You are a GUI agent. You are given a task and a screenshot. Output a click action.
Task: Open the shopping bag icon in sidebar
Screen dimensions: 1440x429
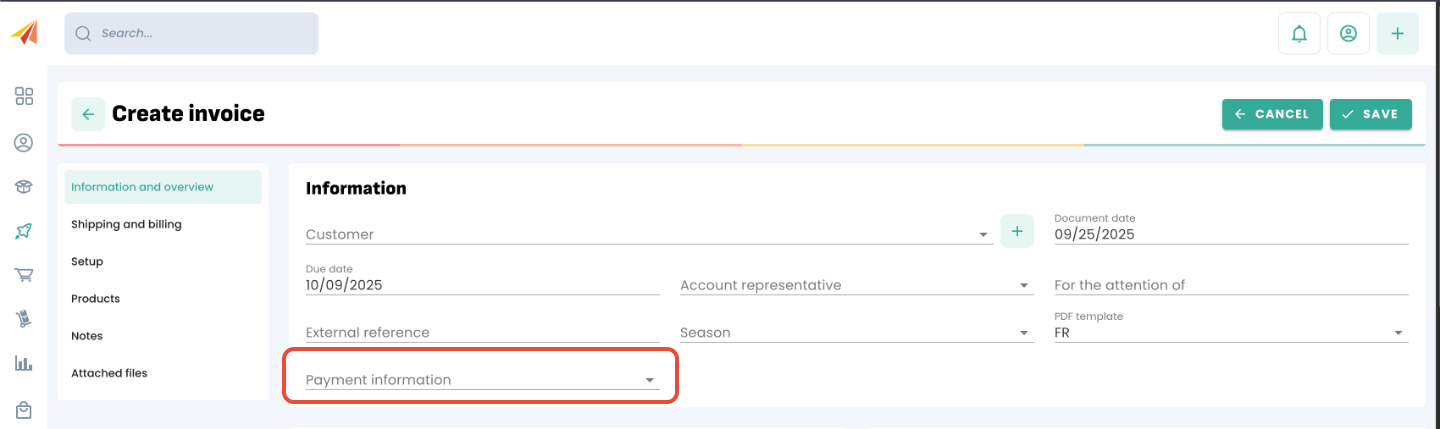24,409
